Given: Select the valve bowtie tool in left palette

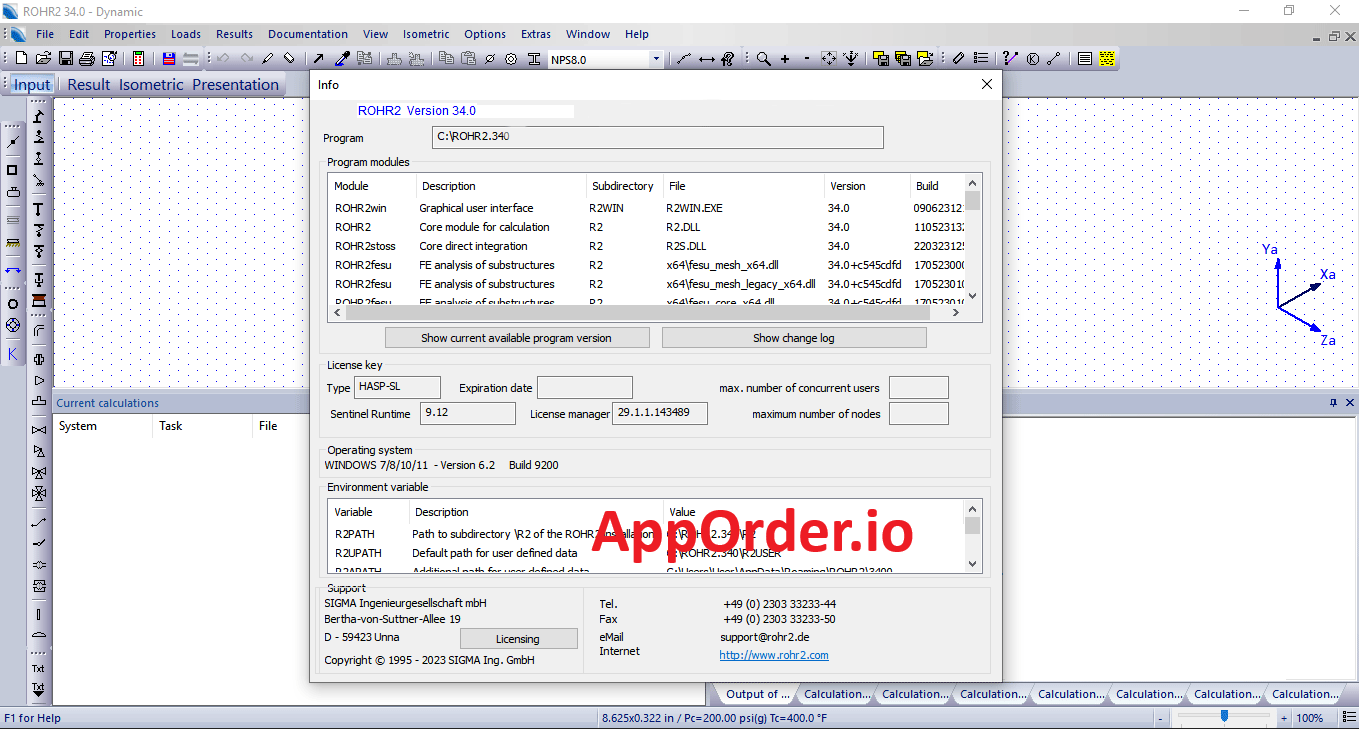Looking at the screenshot, I should [x=39, y=430].
